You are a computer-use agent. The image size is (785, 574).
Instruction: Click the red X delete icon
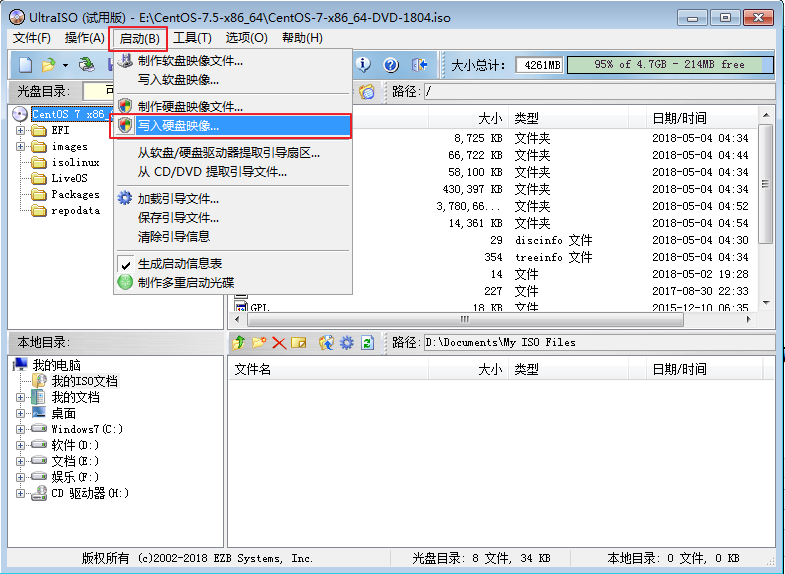(279, 343)
